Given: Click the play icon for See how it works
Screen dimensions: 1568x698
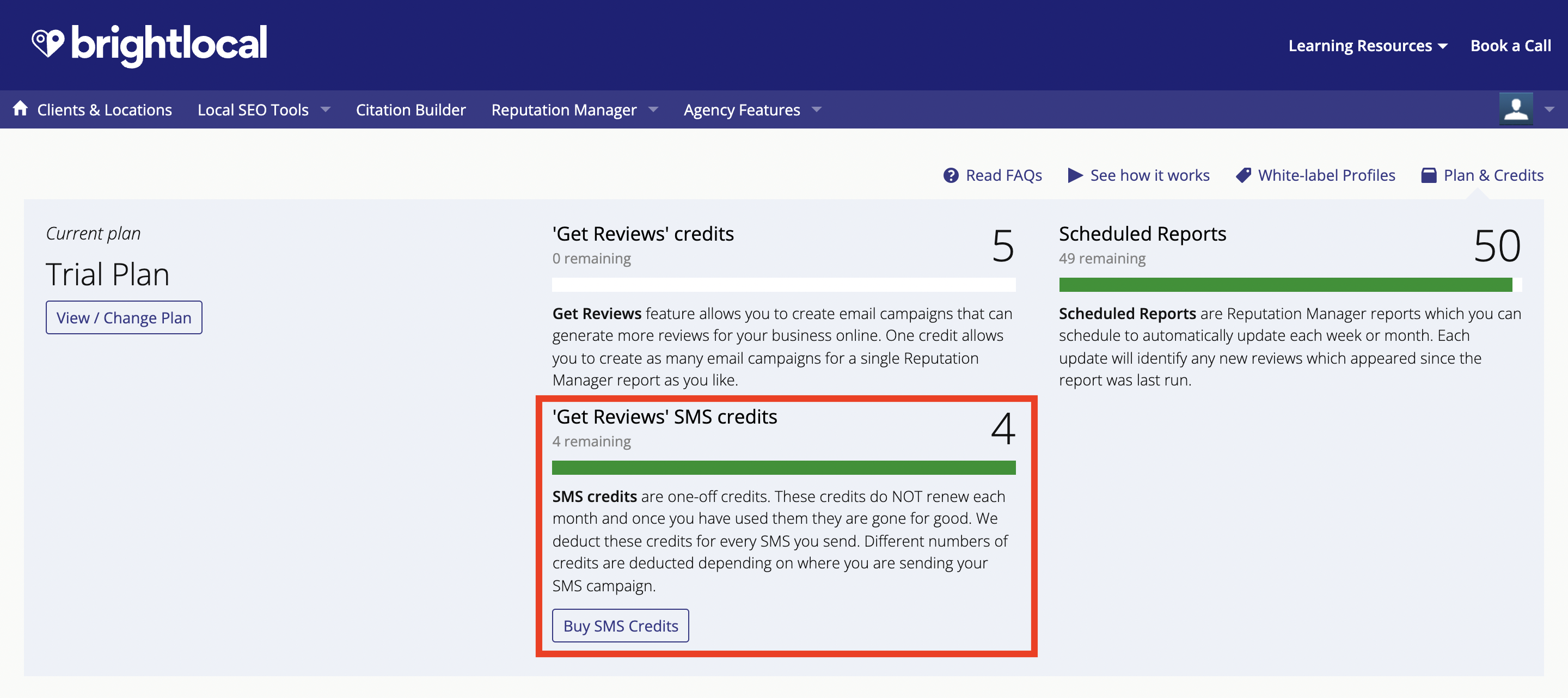Looking at the screenshot, I should 1075,176.
